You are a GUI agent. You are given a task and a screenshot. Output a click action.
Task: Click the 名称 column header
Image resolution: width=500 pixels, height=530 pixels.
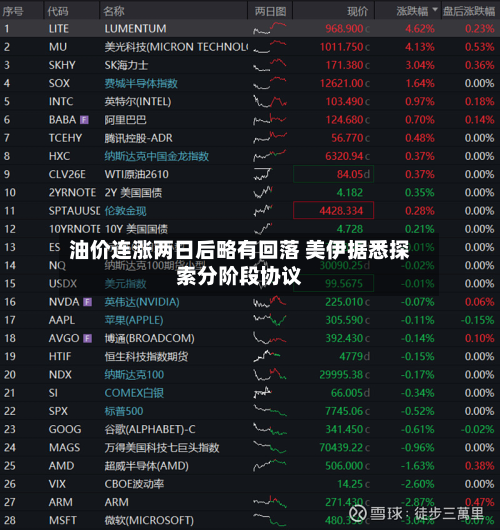click(x=114, y=11)
